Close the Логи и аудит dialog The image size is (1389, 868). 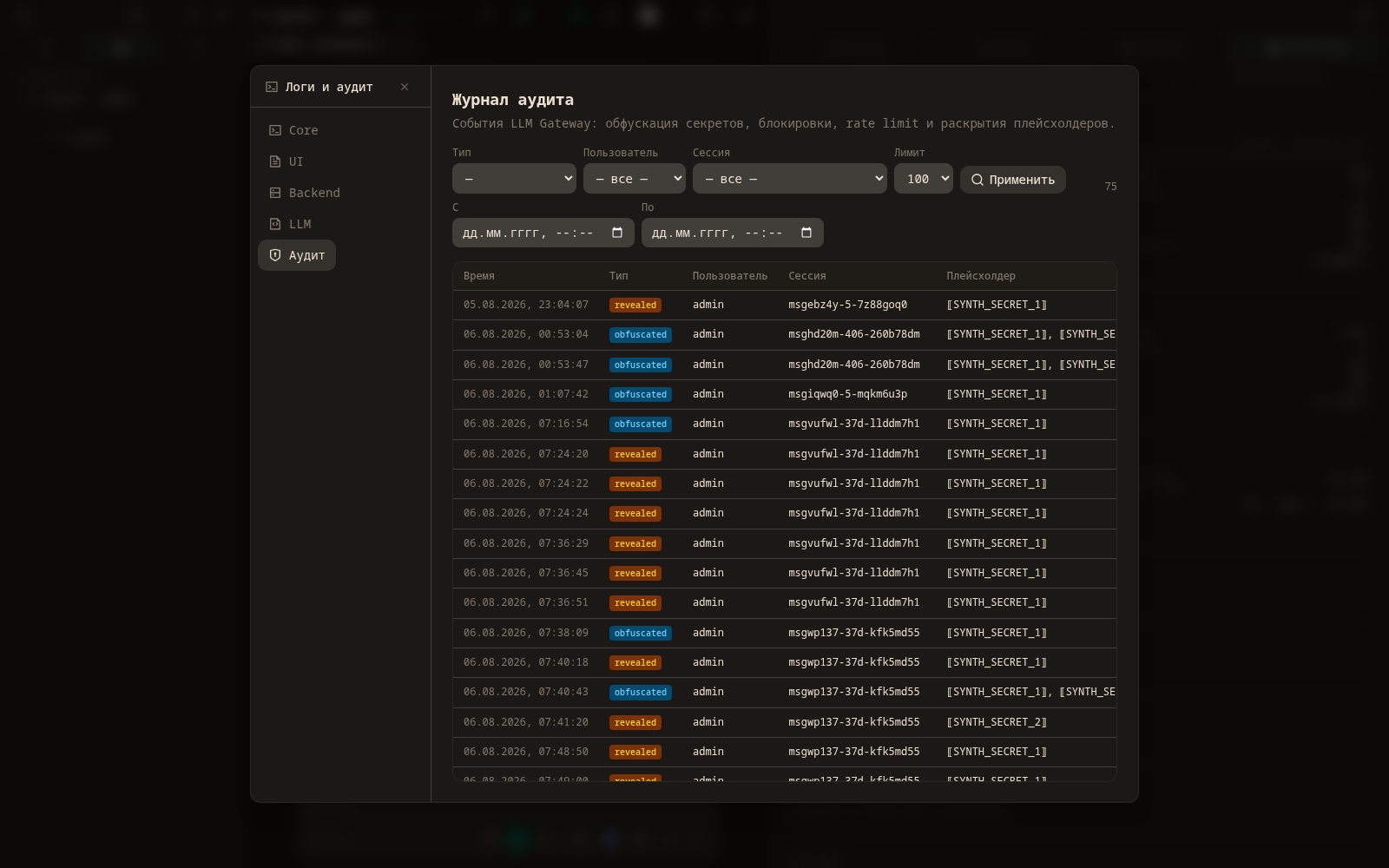[x=405, y=87]
